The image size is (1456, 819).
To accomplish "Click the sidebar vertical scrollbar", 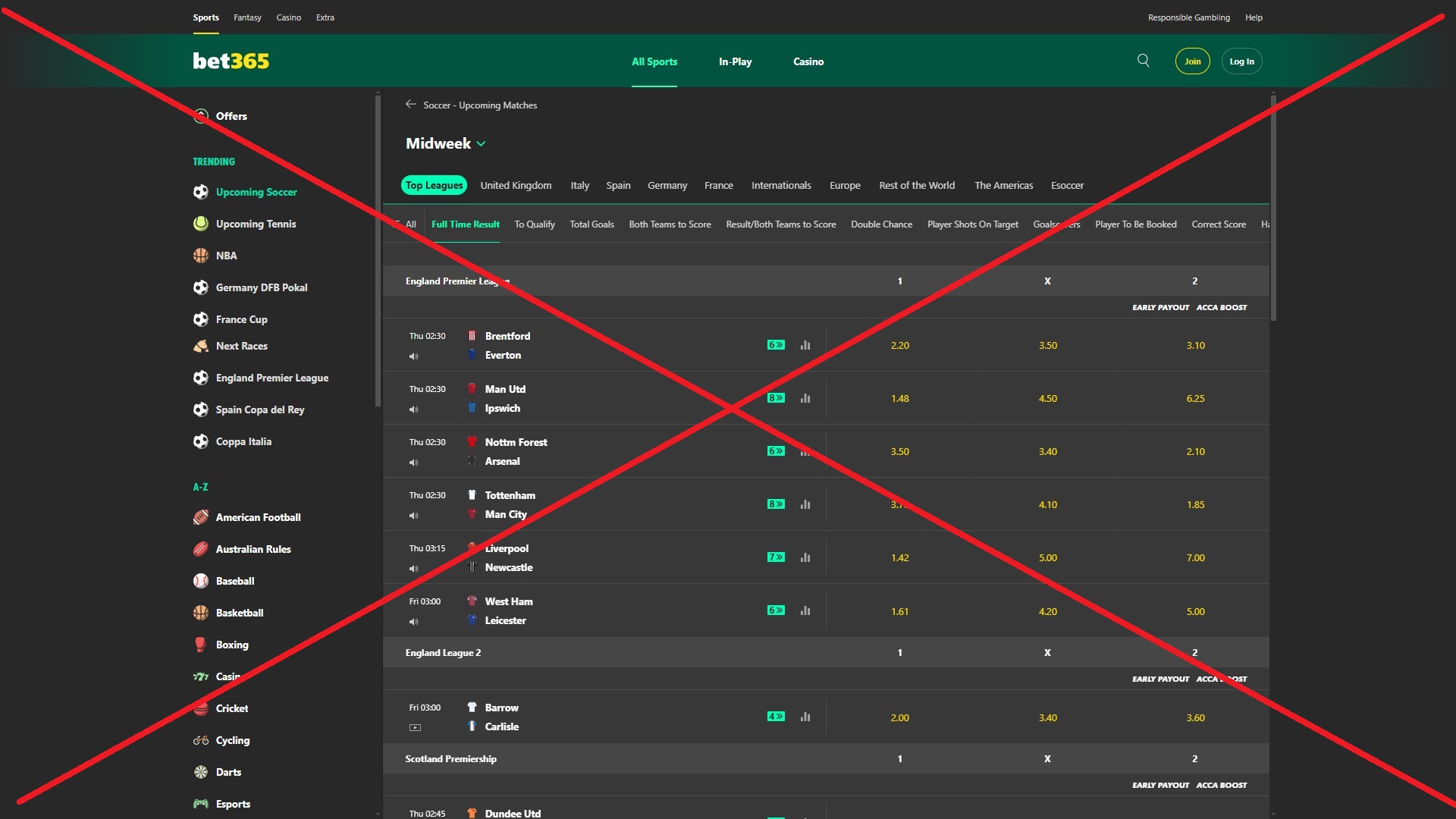I will (378, 250).
